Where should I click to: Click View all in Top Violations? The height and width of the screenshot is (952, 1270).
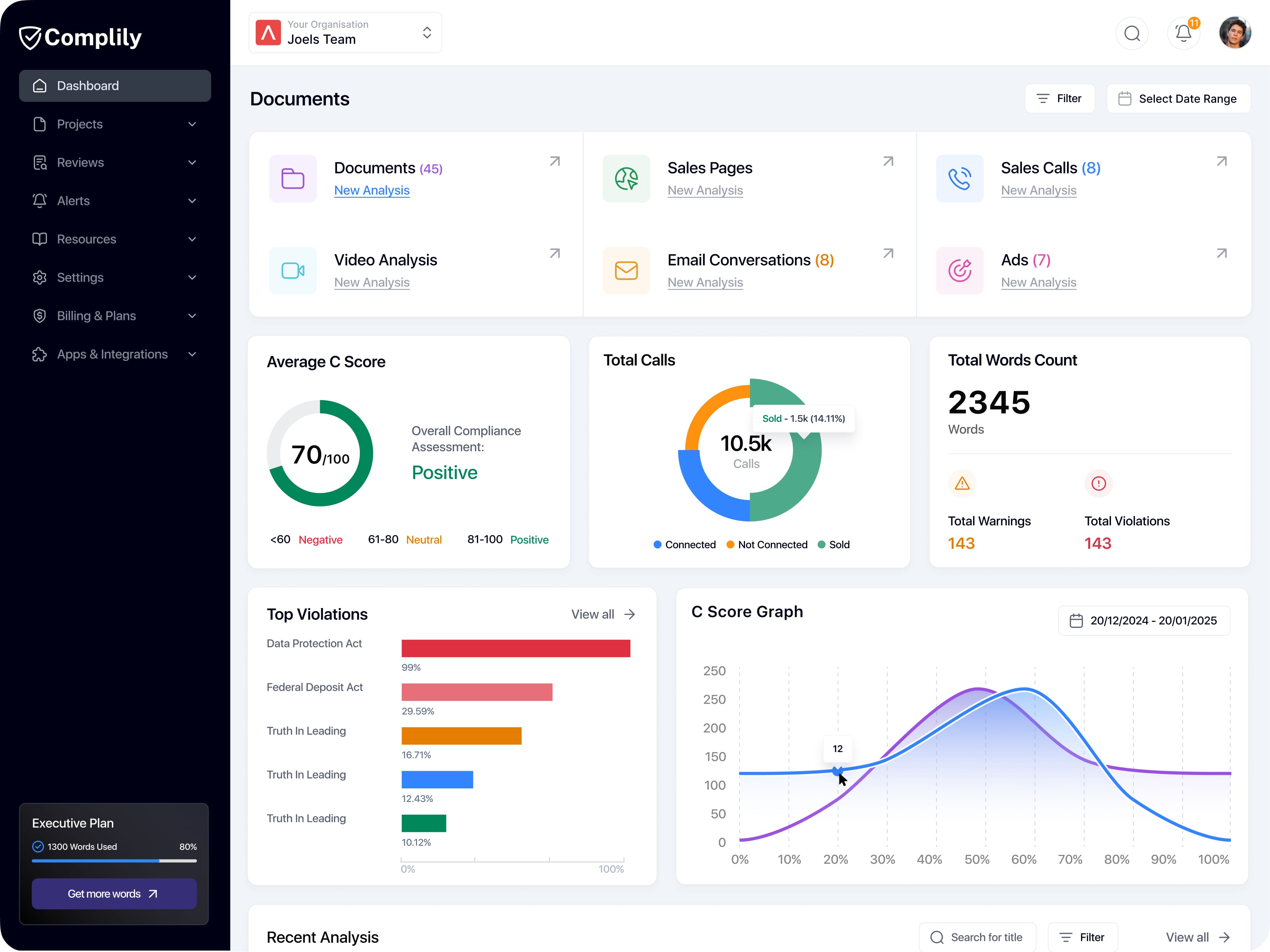pos(603,614)
